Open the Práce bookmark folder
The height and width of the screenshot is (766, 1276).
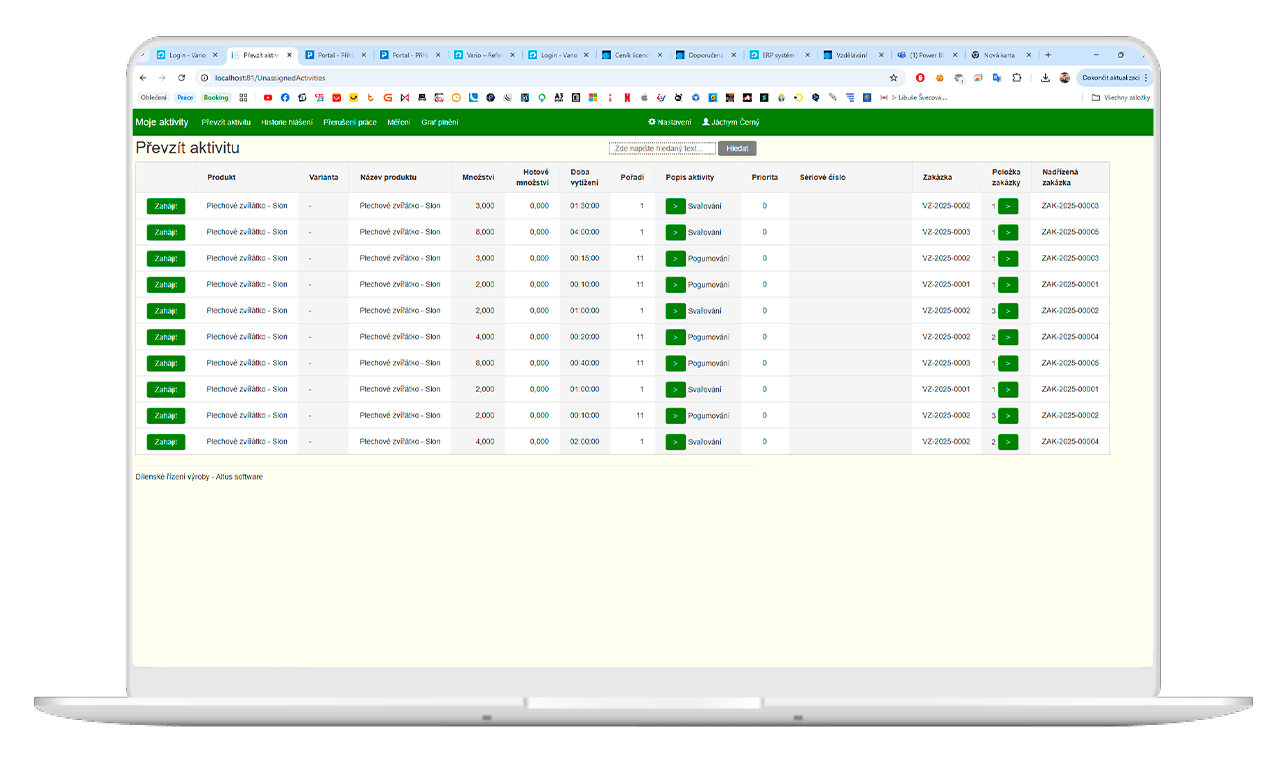pyautogui.click(x=185, y=98)
